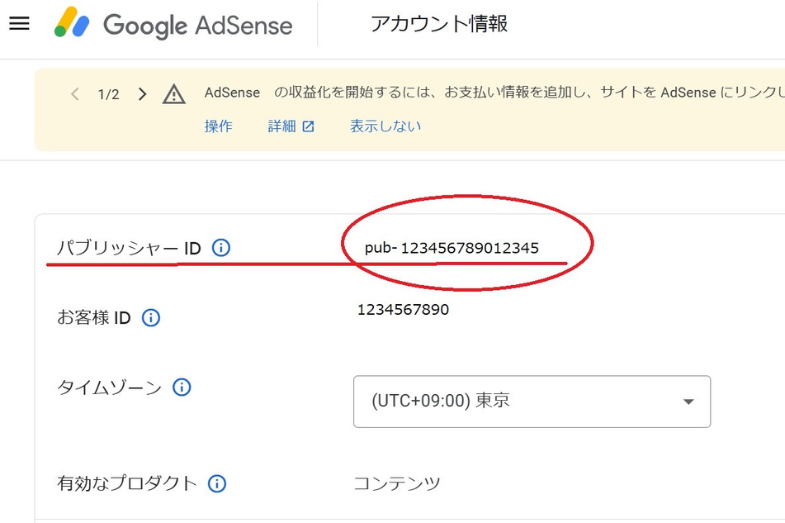785x523 pixels.
Task: Open the hamburger main menu
Action: 20,24
